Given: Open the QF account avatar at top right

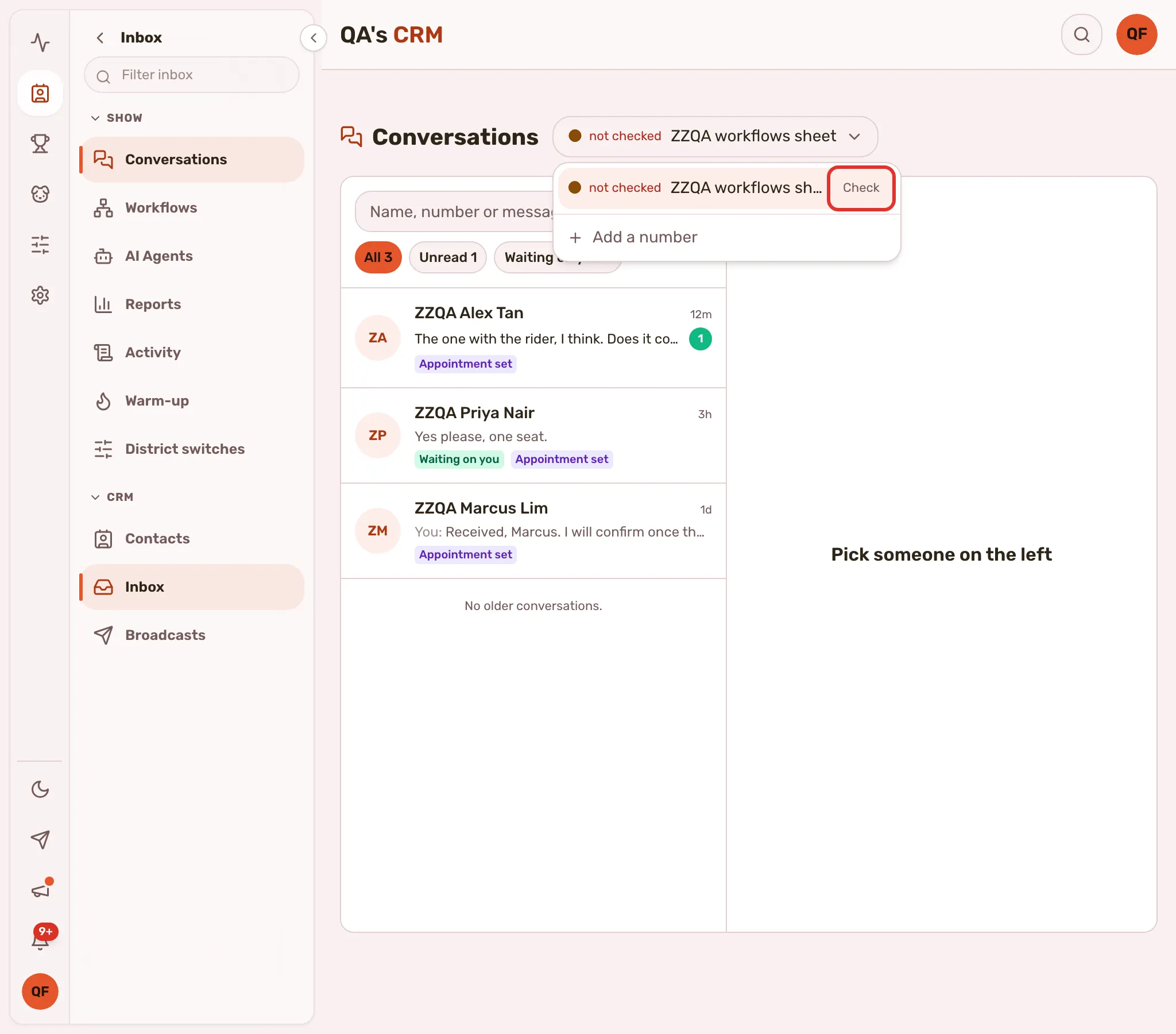Looking at the screenshot, I should 1136,34.
